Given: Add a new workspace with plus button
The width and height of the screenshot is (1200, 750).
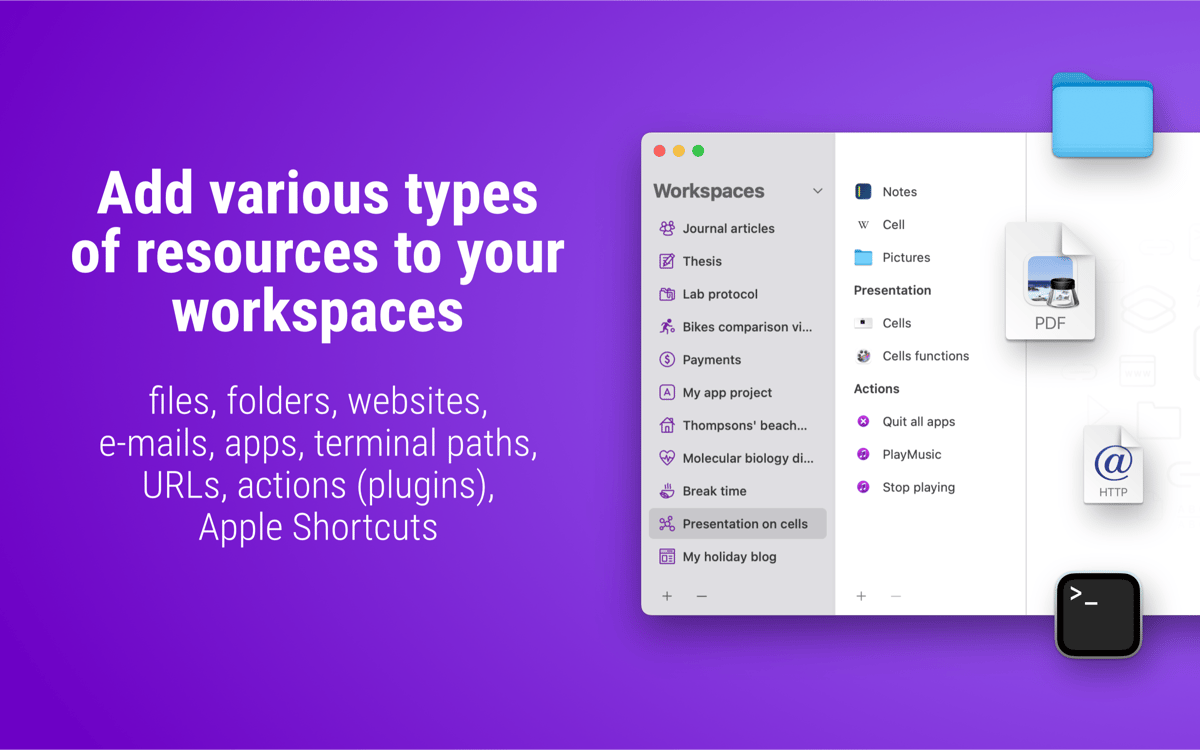Looking at the screenshot, I should [667, 596].
